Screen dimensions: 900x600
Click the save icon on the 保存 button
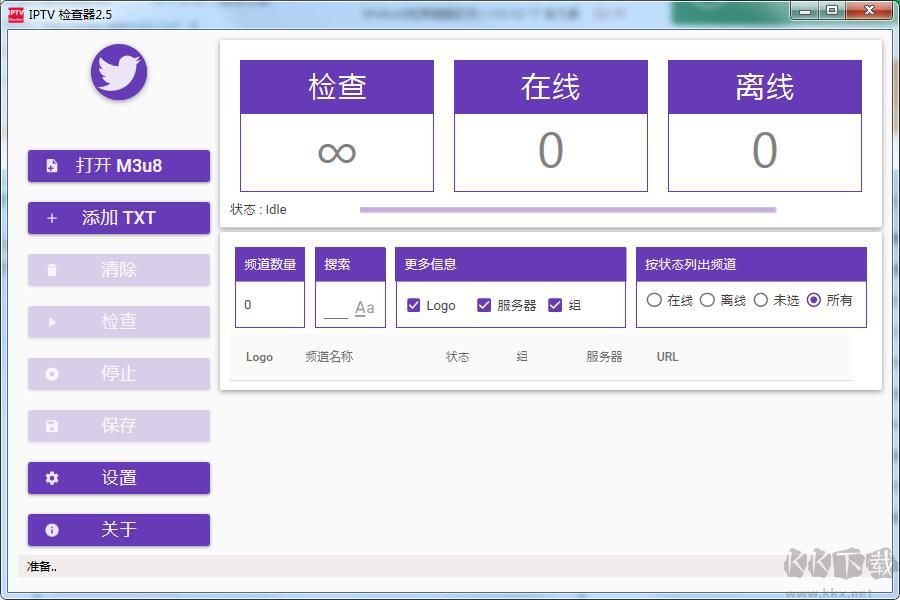pos(51,426)
